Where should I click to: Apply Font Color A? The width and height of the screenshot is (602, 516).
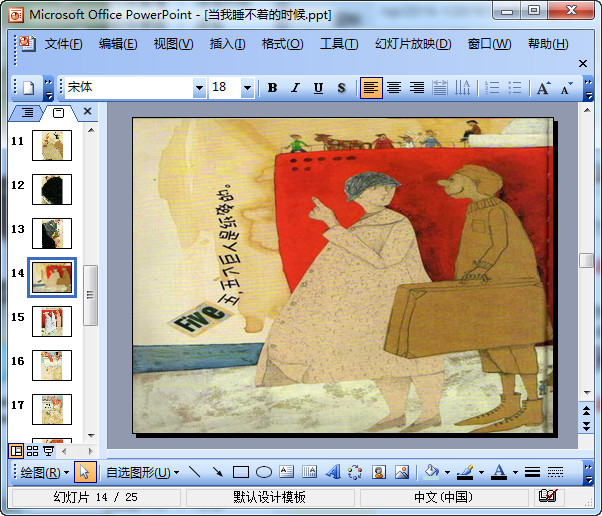[499, 472]
